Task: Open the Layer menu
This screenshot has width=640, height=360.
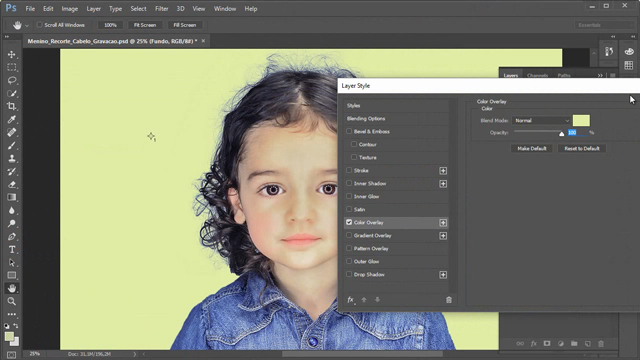Action: (93, 9)
